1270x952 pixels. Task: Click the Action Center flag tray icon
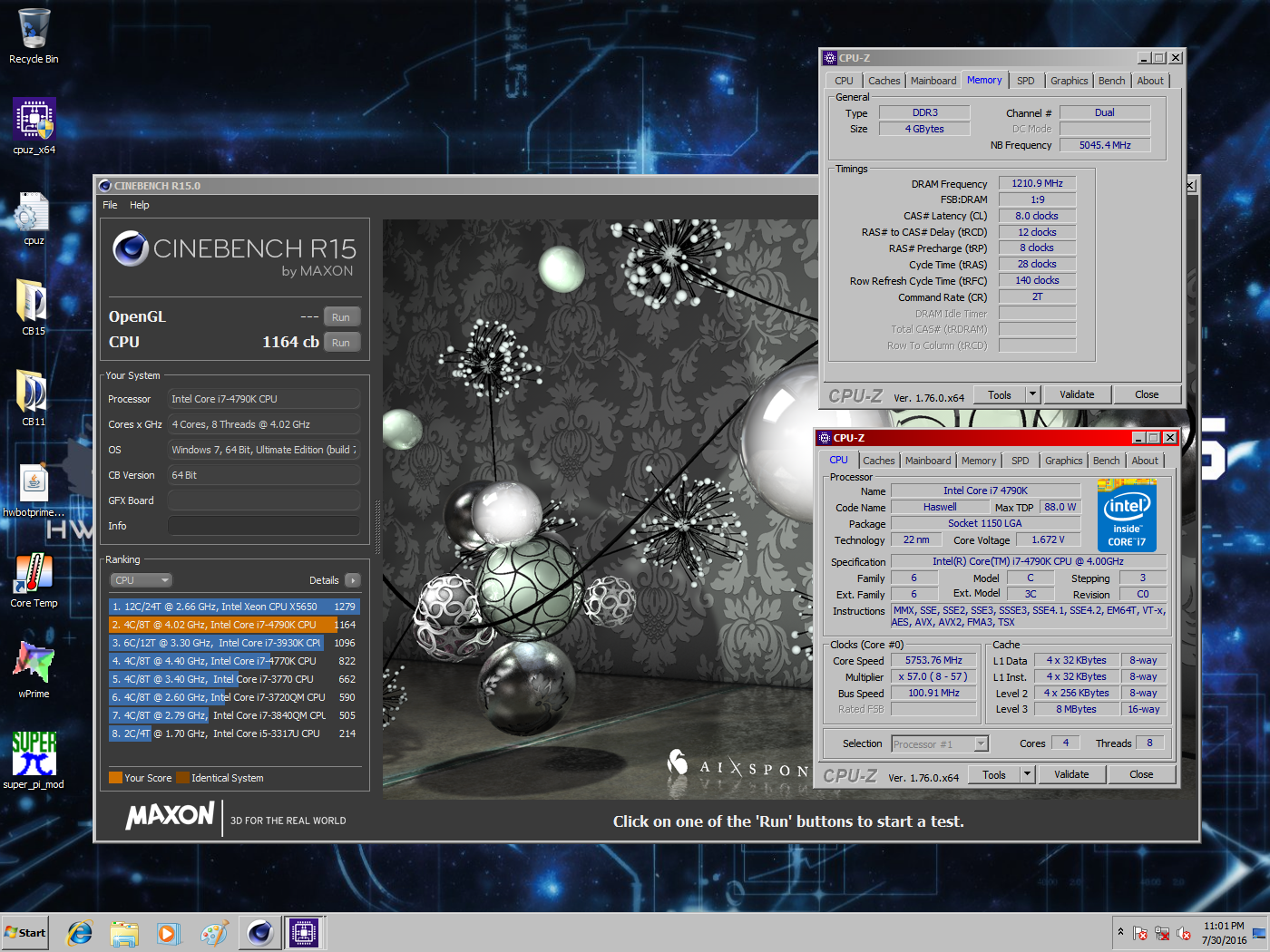point(1140,933)
